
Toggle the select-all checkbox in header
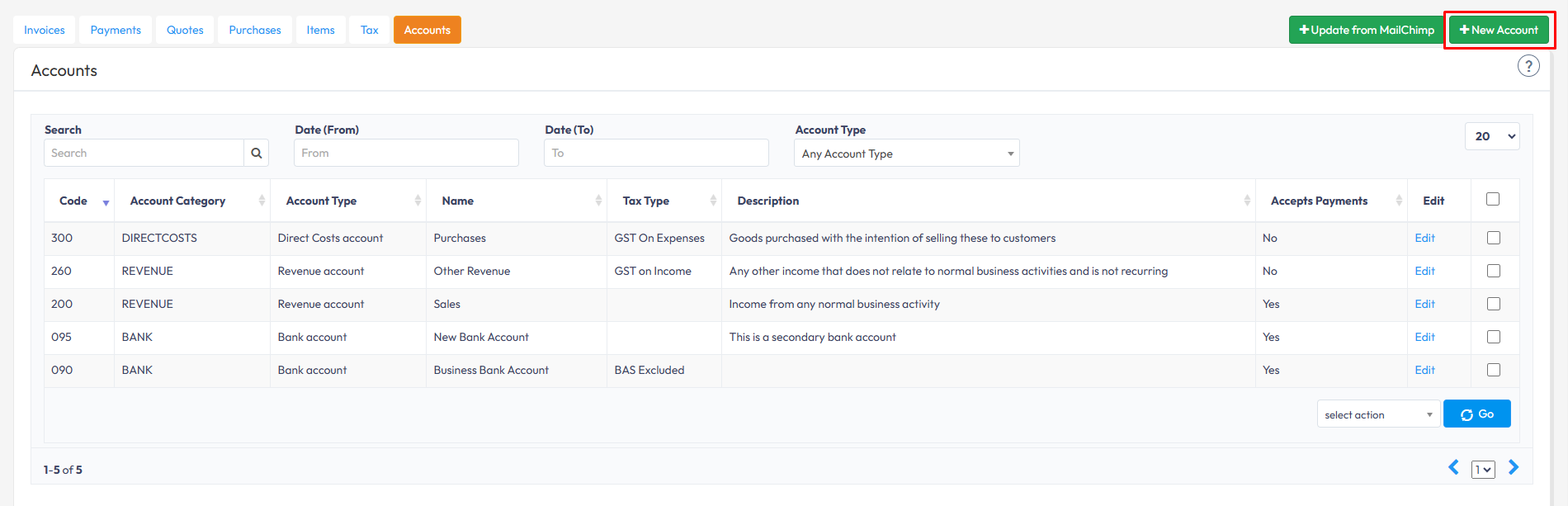tap(1493, 199)
